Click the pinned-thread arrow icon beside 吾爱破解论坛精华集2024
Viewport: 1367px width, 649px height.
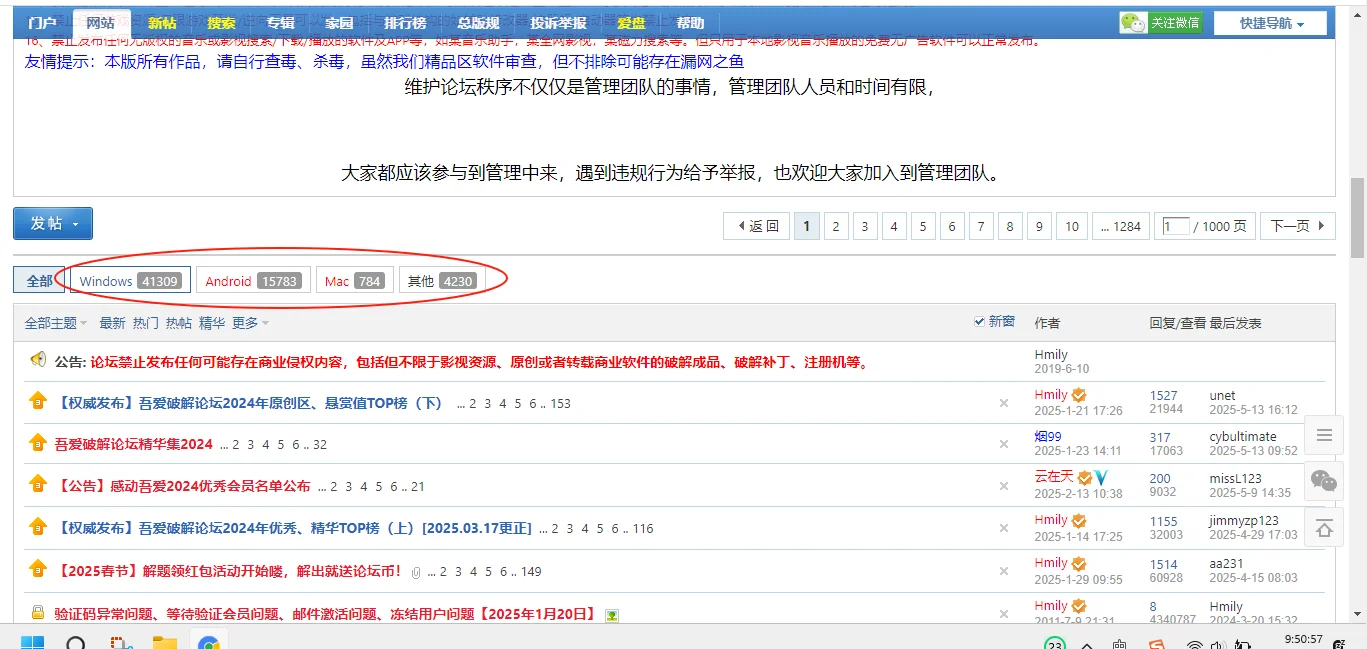(37, 443)
